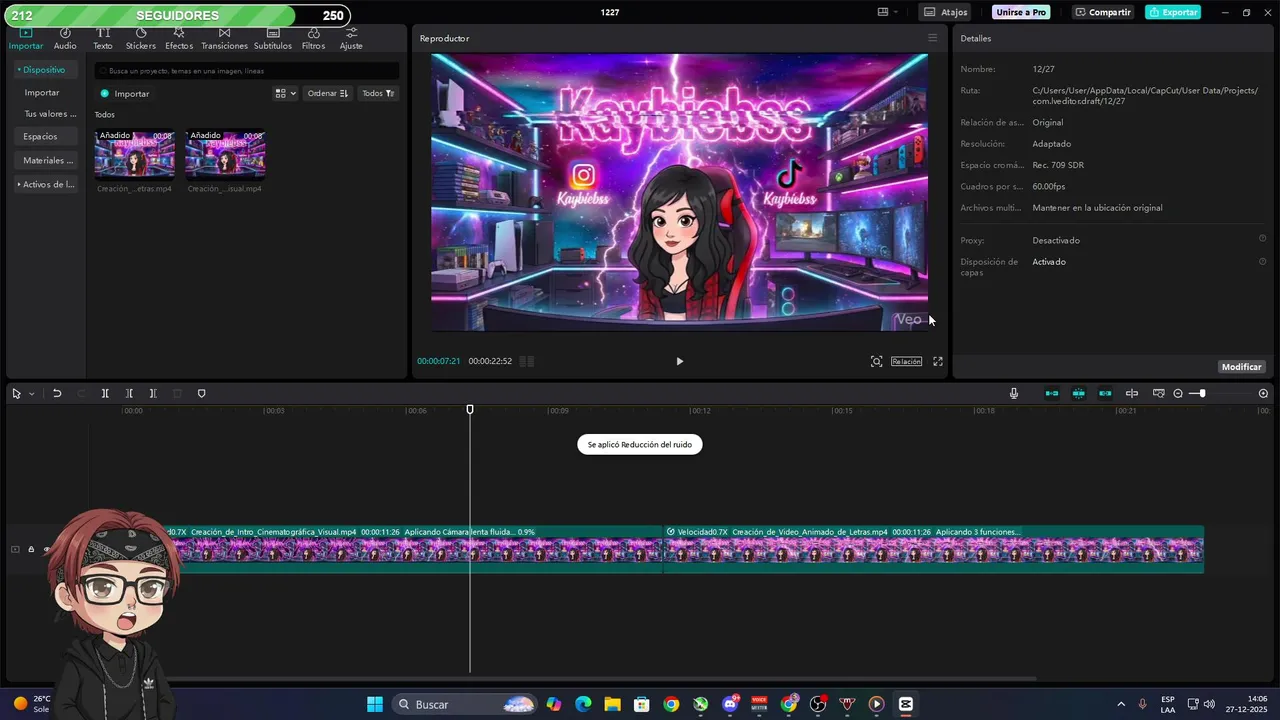Click the Proxy info icon

[x=1262, y=239]
